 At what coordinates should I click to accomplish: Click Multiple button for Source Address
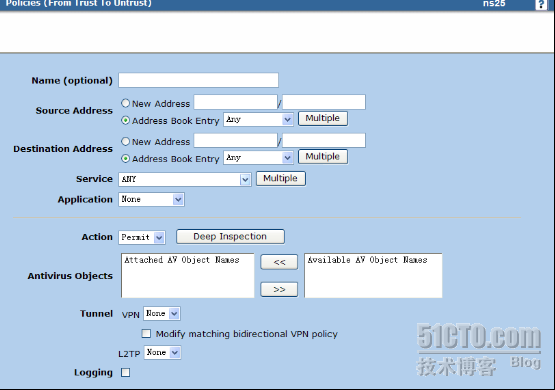(323, 118)
